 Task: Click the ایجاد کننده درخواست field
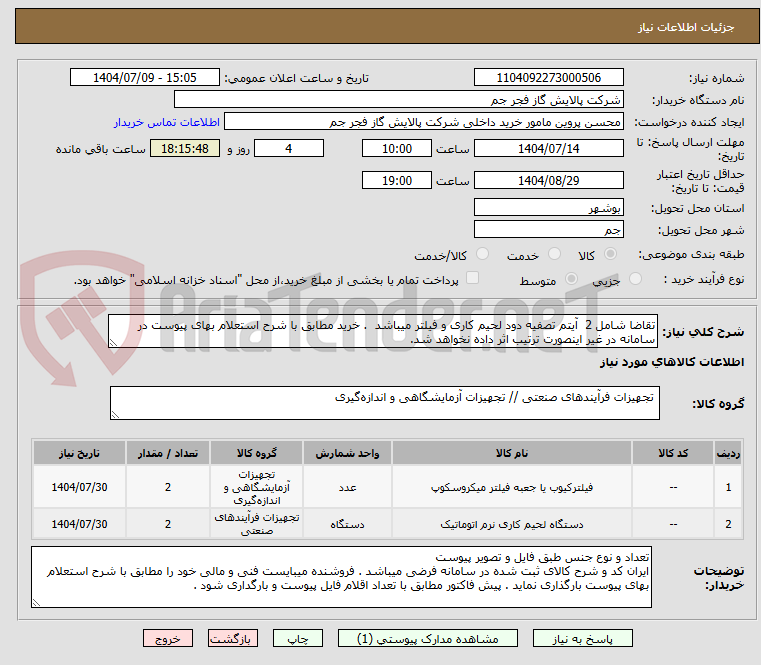[424, 122]
